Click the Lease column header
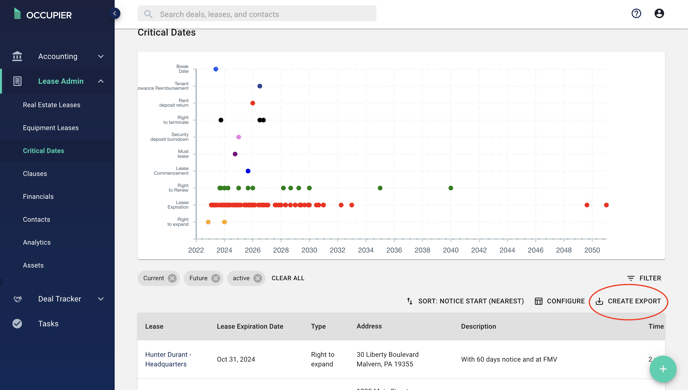Viewport: 688px width, 390px height. click(154, 326)
